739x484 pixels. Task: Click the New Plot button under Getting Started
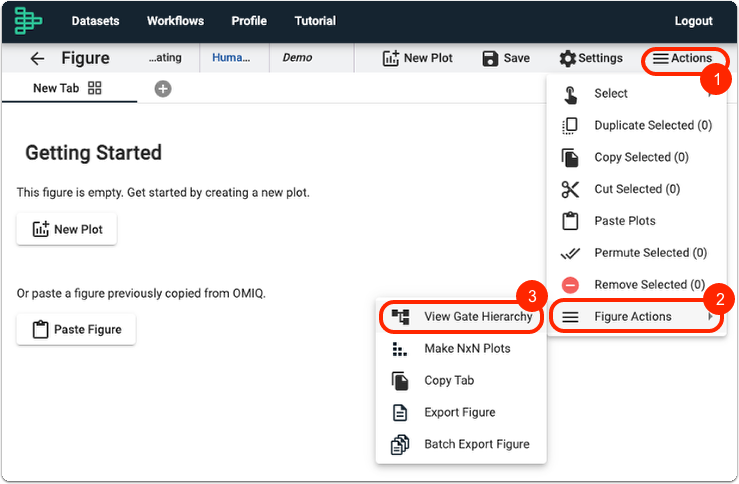(x=66, y=229)
